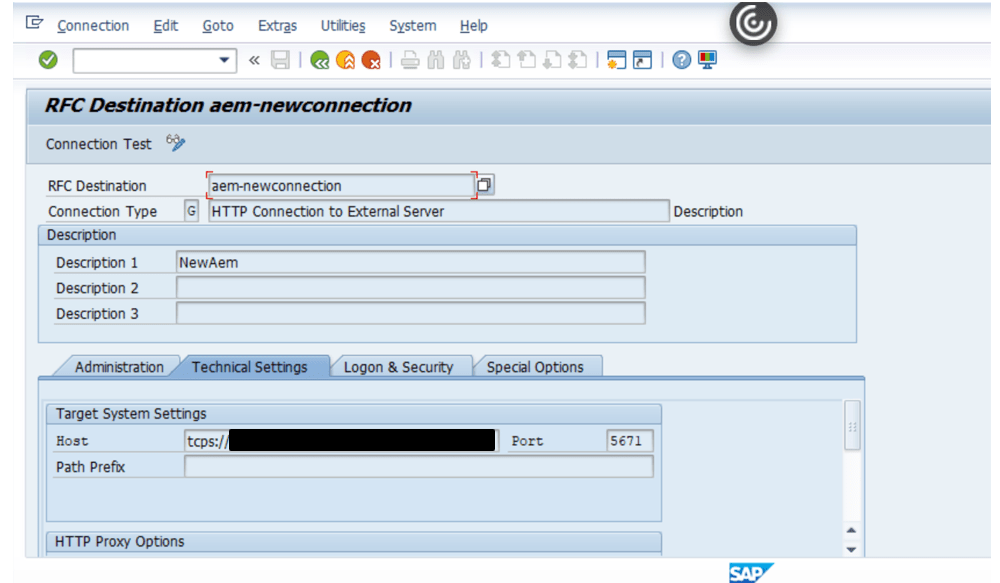This screenshot has height=583, width=1000.
Task: Click the orange Exit icon
Action: pos(345,60)
